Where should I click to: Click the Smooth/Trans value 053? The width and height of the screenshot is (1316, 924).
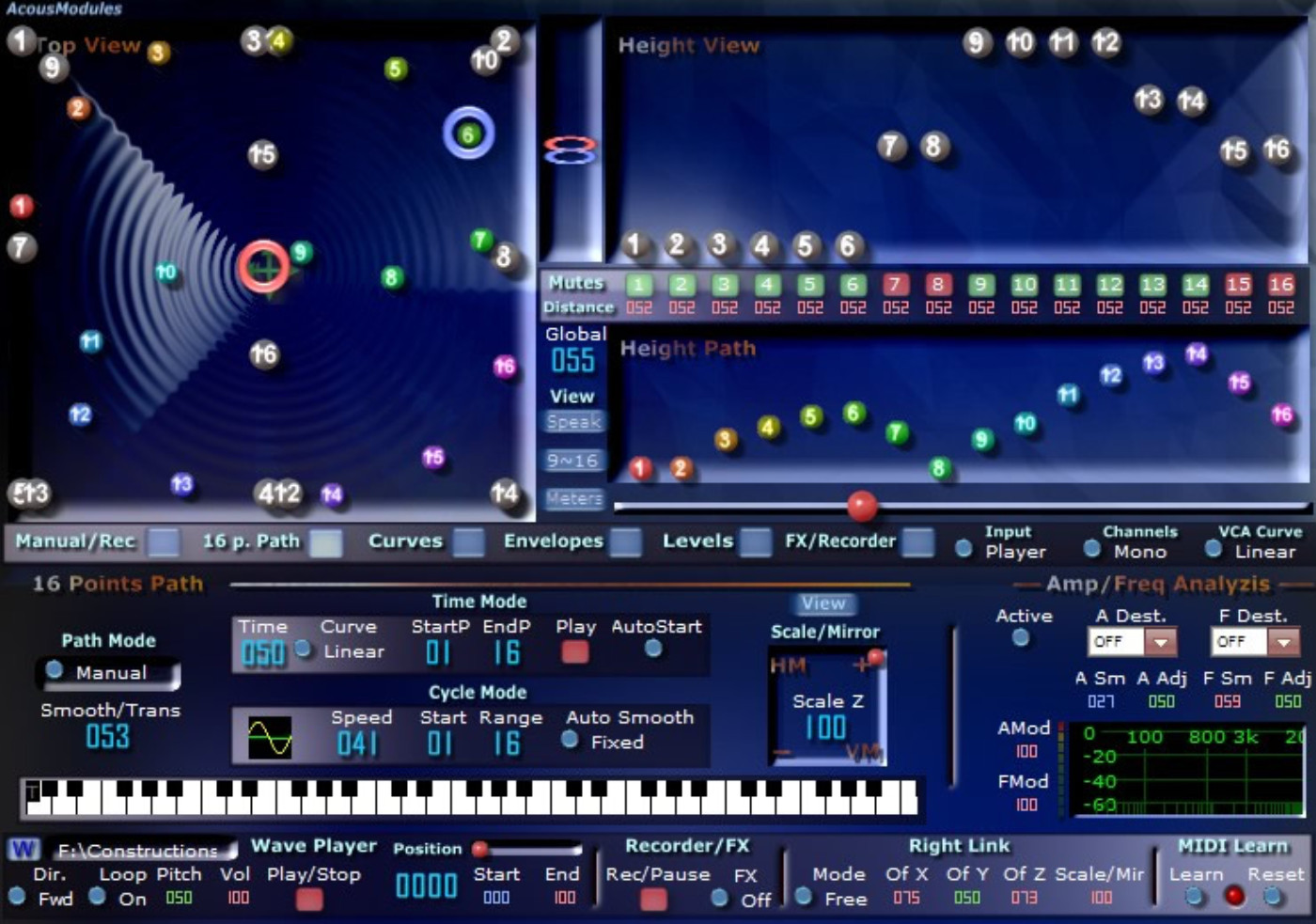pyautogui.click(x=108, y=737)
